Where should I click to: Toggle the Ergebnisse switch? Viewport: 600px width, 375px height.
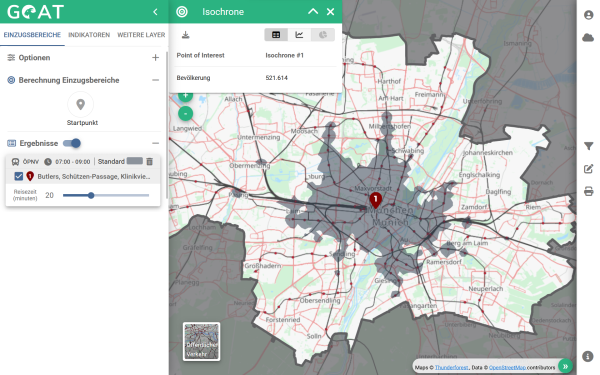click(x=72, y=143)
